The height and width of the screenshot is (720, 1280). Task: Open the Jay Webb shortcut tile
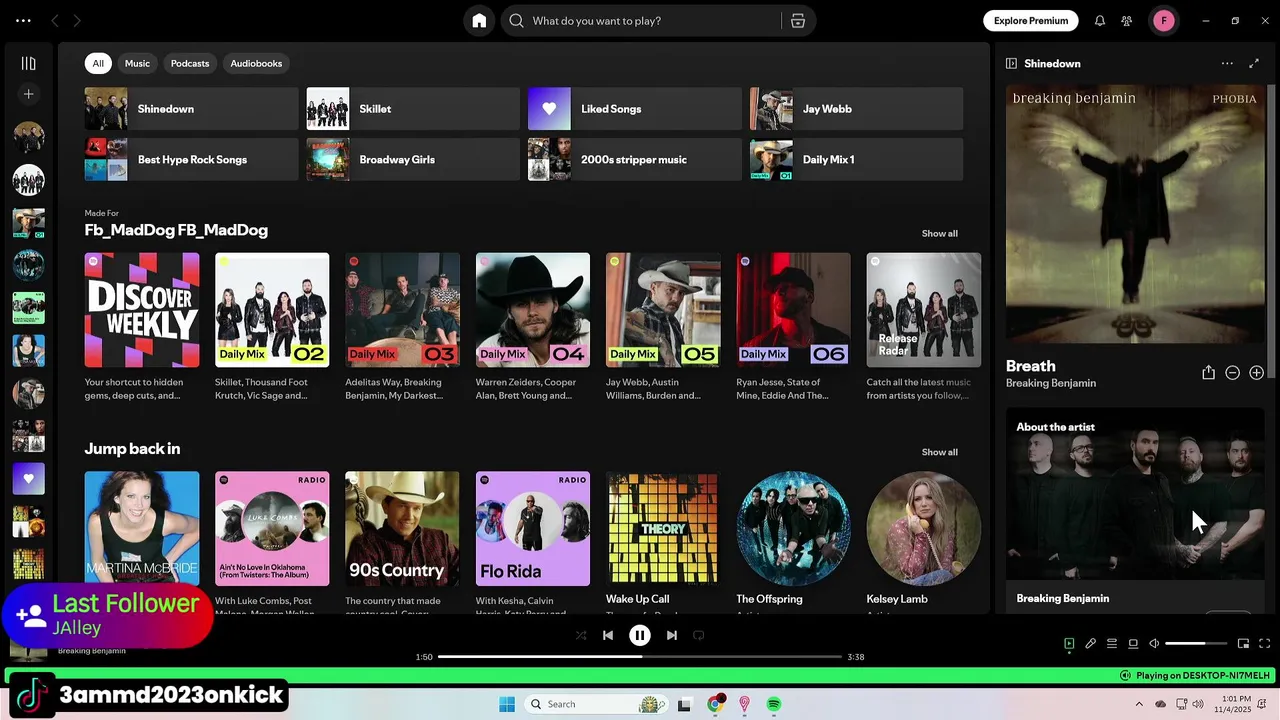pos(856,109)
